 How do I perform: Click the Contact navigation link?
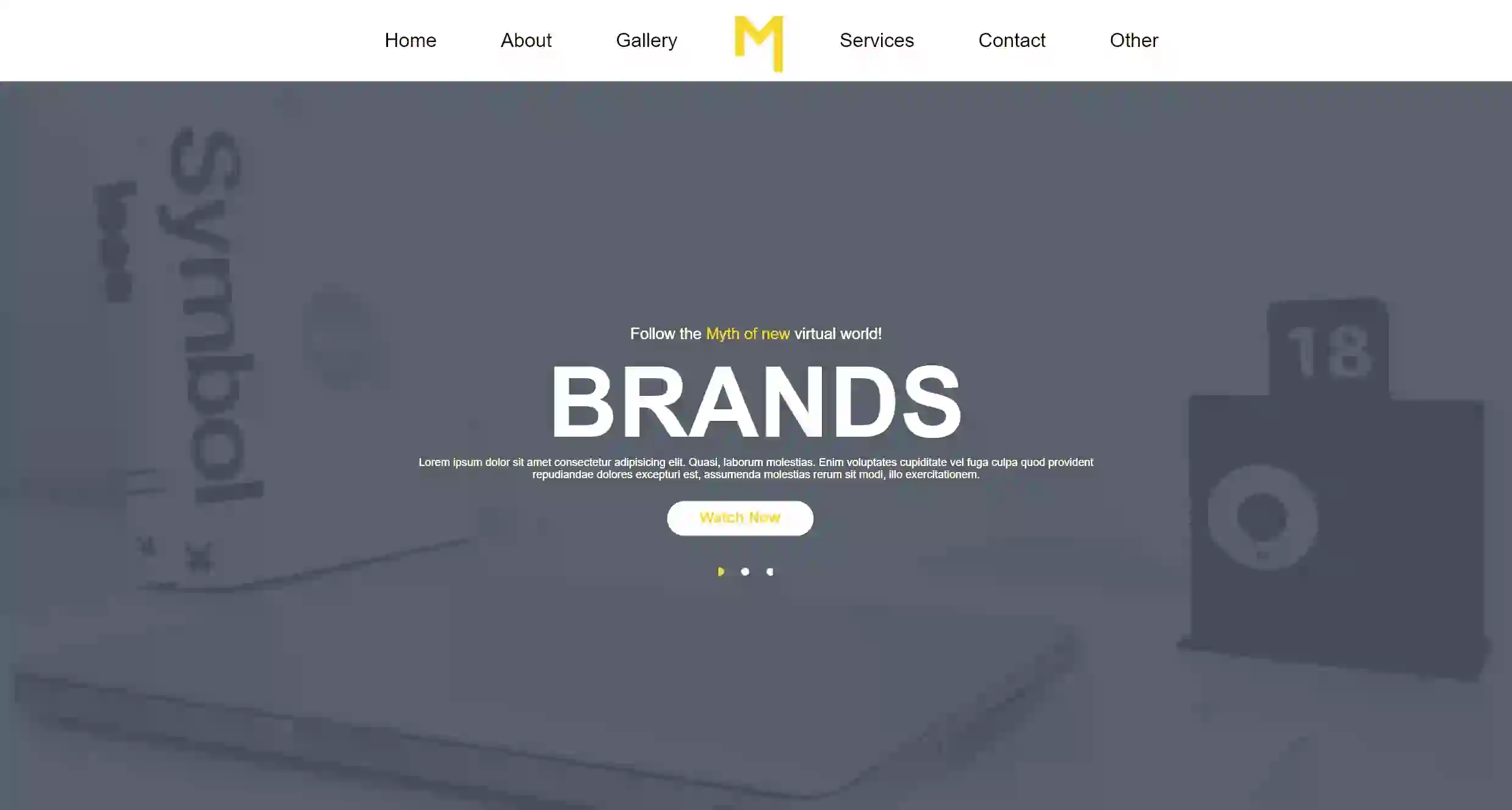pos(1012,40)
